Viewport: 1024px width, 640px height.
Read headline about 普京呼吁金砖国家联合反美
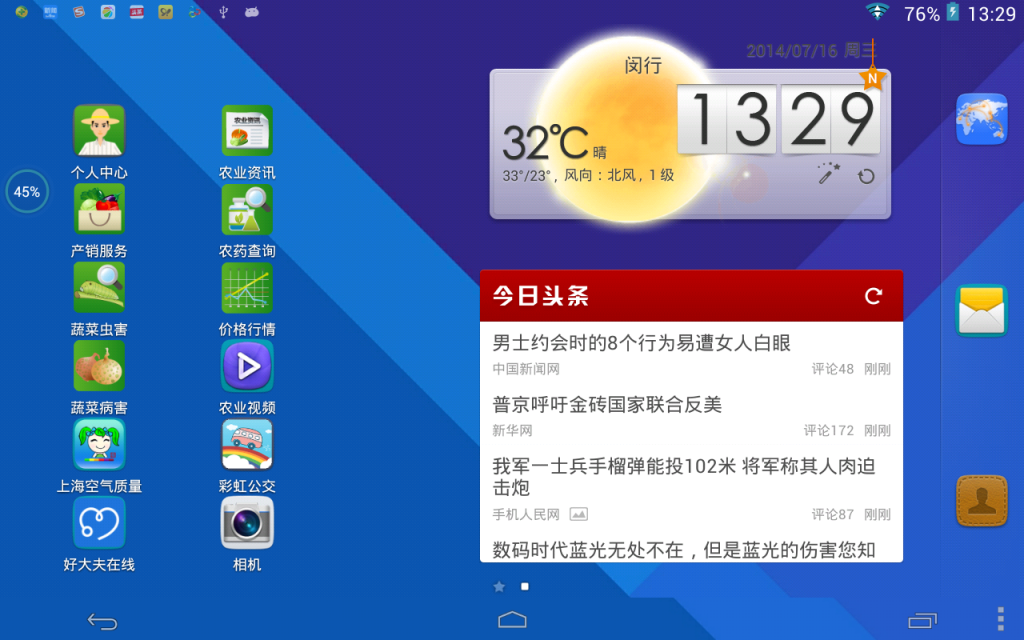606,405
